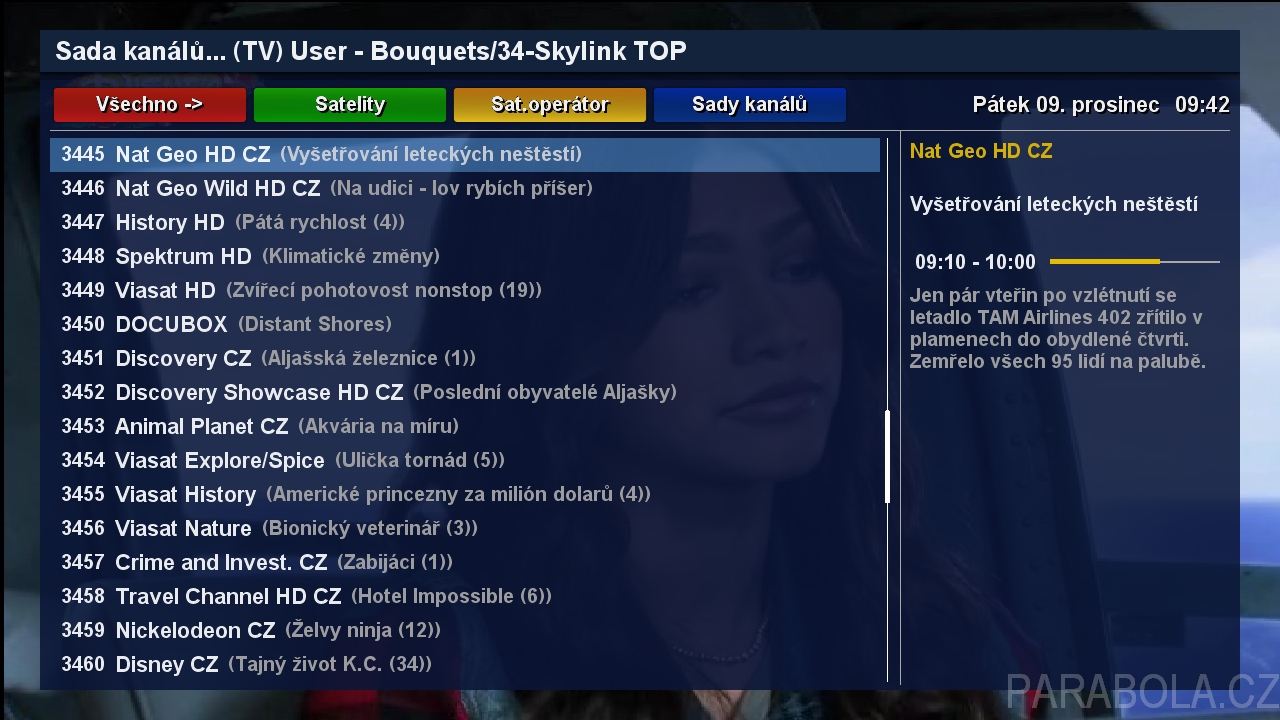
Task: Choose Discovery Showcase HD CZ
Action: (x=465, y=392)
